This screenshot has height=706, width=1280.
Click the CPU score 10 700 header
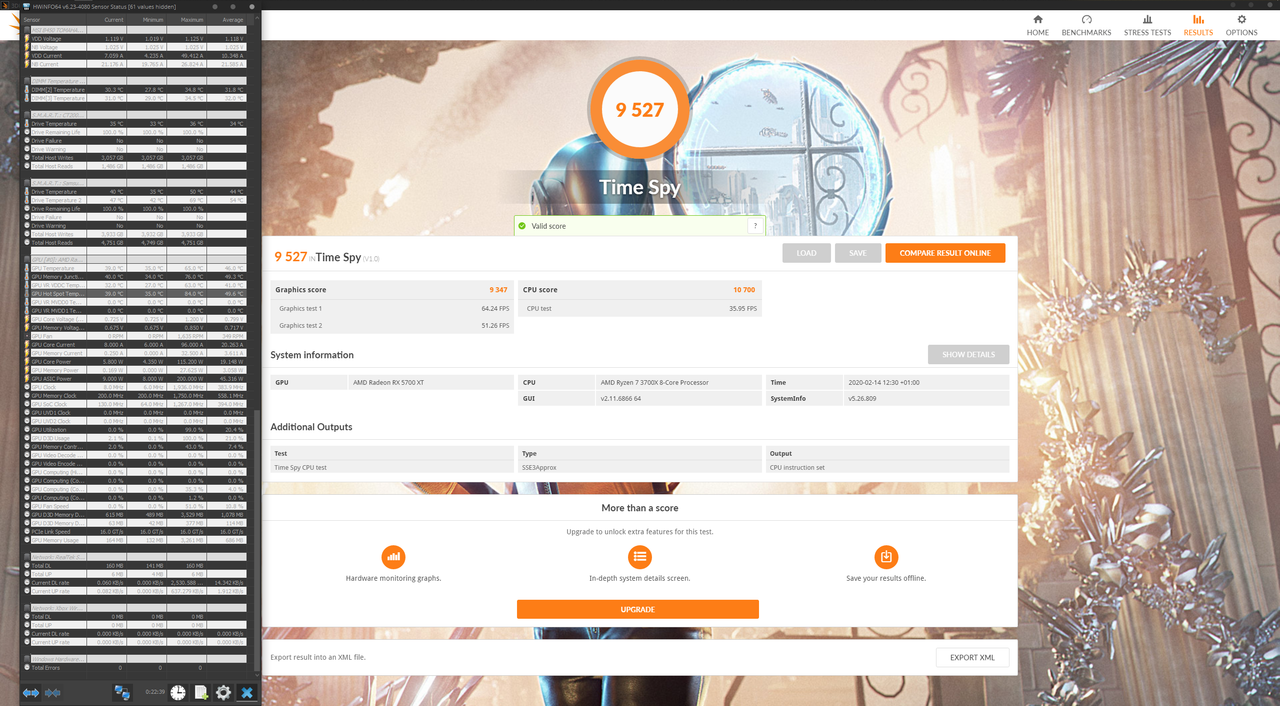pyautogui.click(x=640, y=290)
